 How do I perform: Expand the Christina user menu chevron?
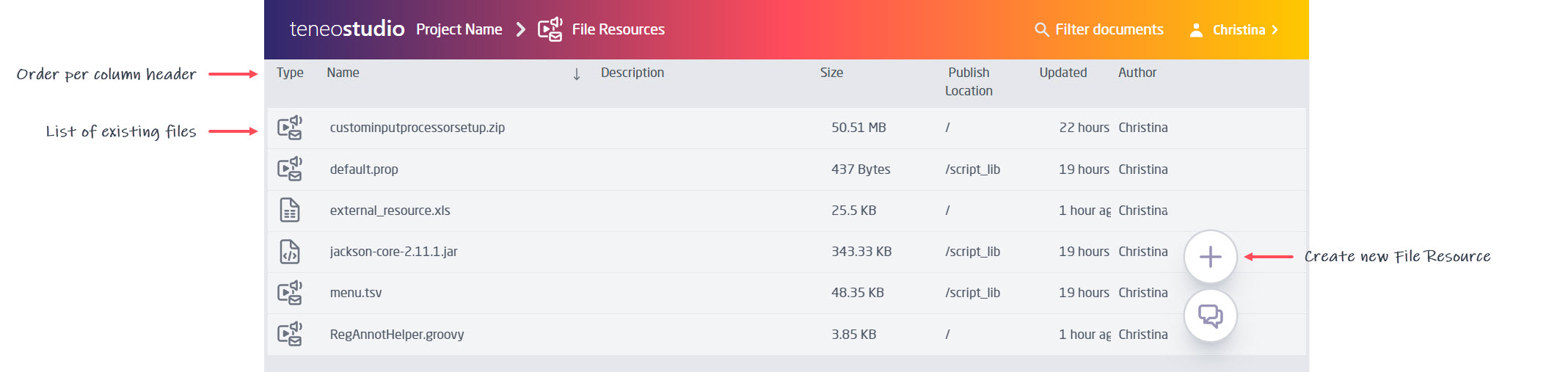[x=1275, y=30]
